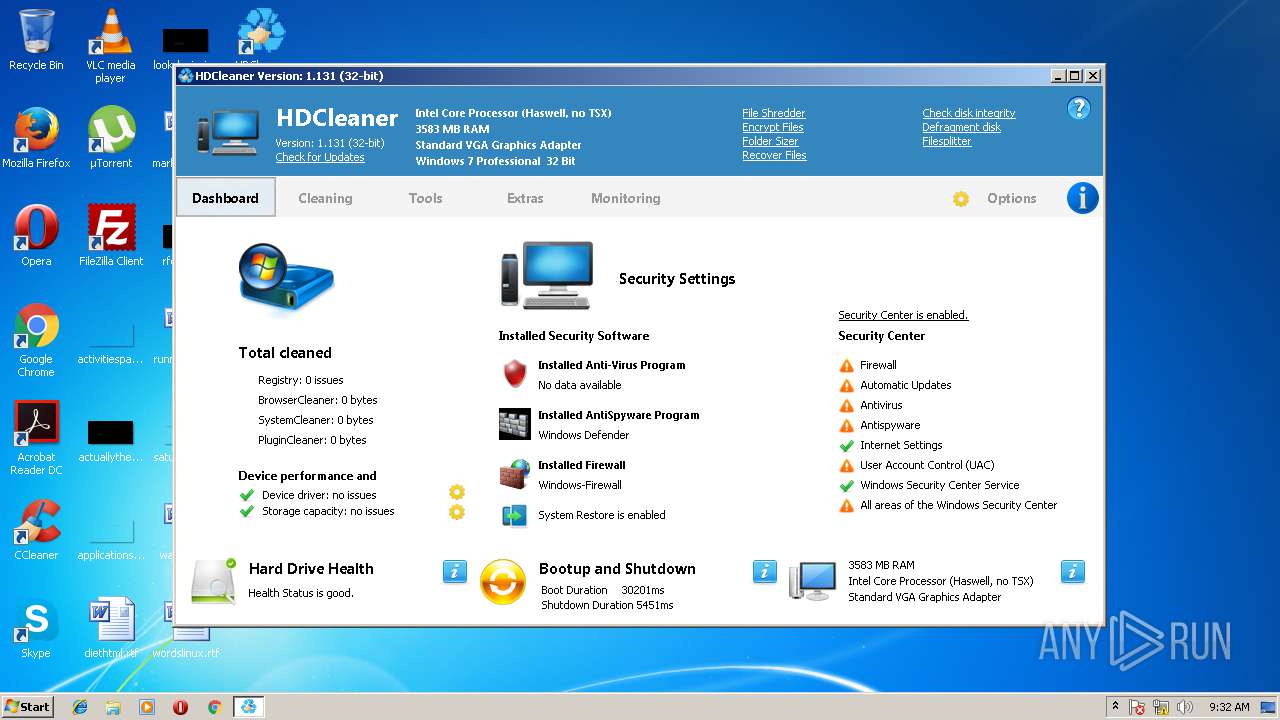Open the Encrypt Files link

point(772,128)
